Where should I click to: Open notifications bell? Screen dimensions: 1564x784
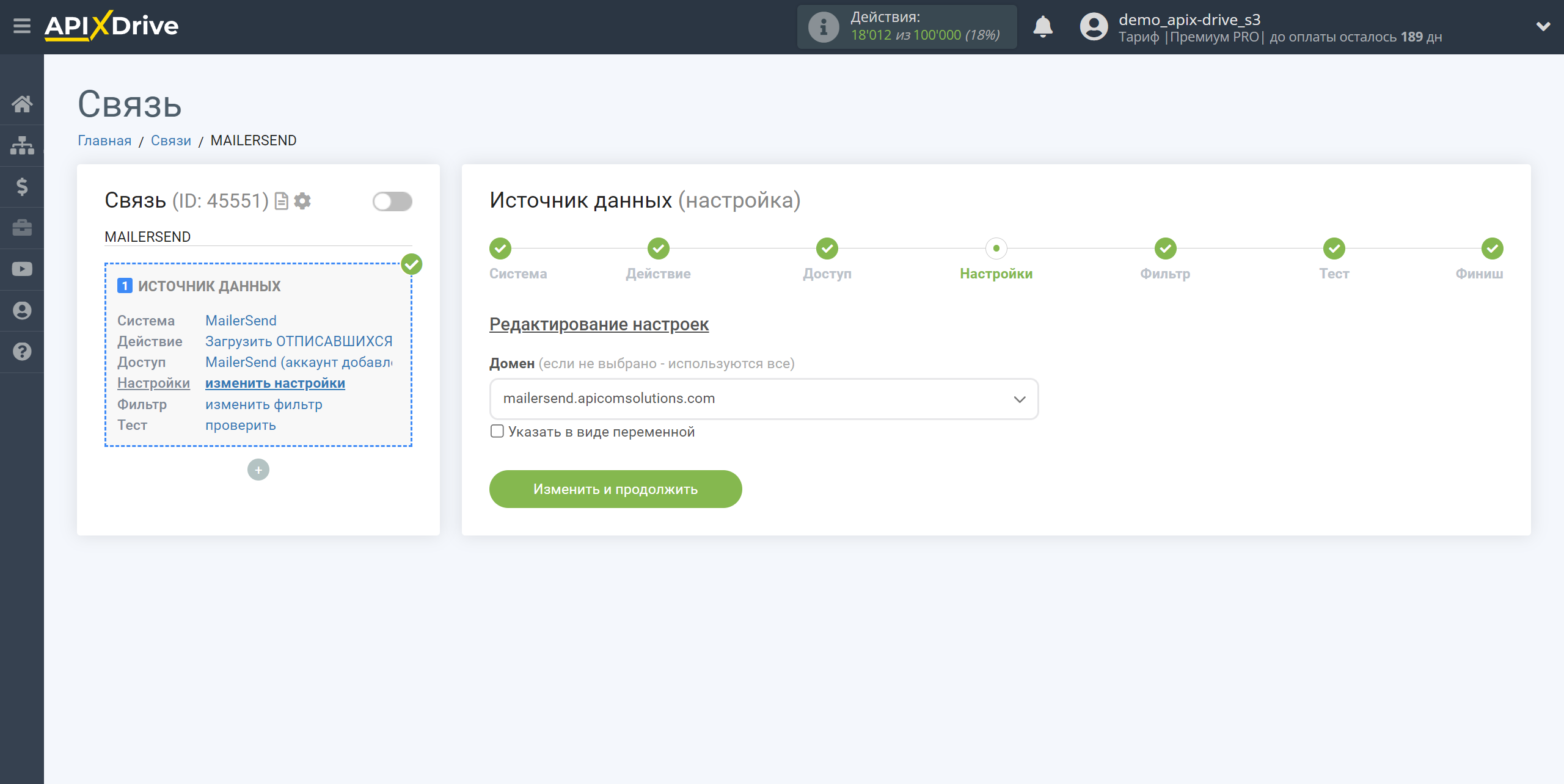[x=1043, y=27]
